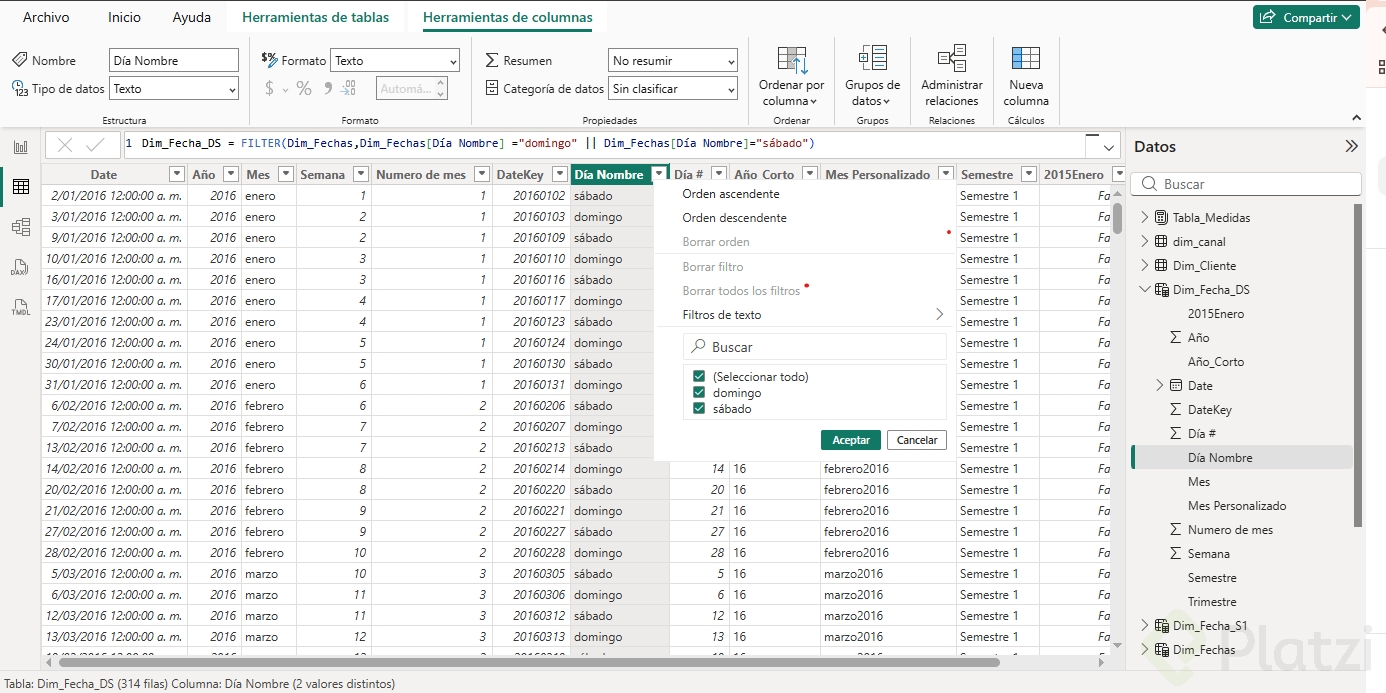1386x693 pixels.
Task: Select Orden ascendente menu option
Action: (731, 194)
